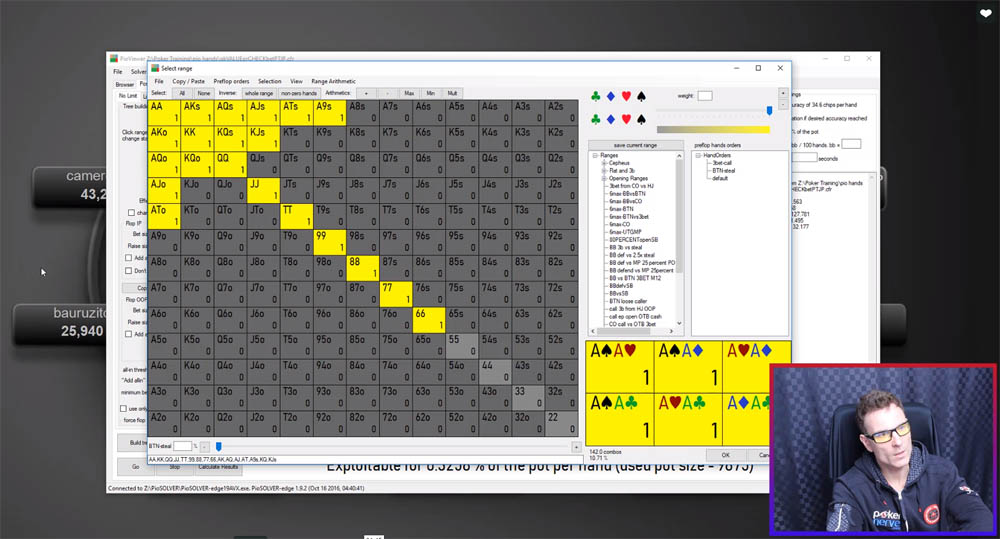Image resolution: width=1000 pixels, height=539 pixels.
Task: Click the minus button left of bottom slider
Action: (x=205, y=447)
